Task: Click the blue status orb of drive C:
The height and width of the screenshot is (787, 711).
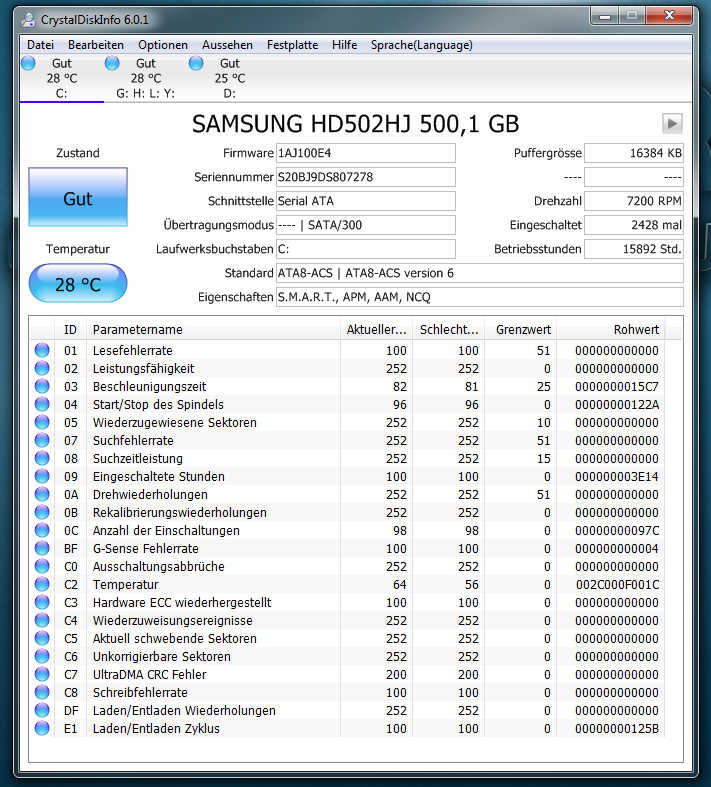Action: (x=29, y=63)
